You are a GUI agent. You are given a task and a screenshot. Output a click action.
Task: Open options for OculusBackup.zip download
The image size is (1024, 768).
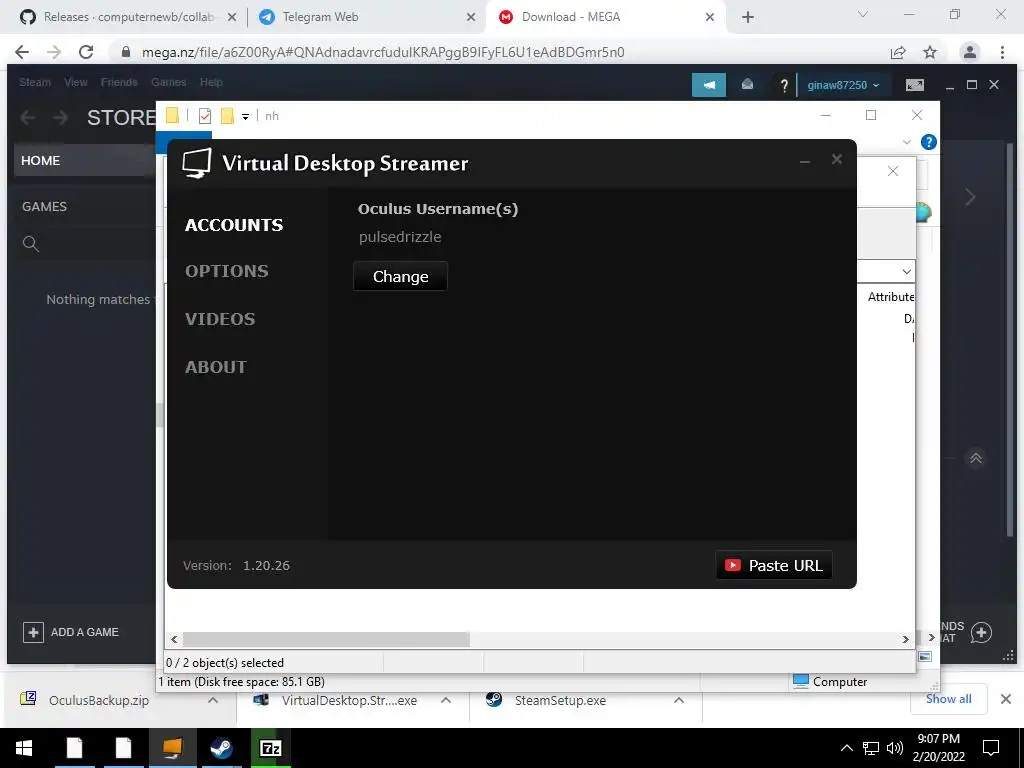(213, 700)
